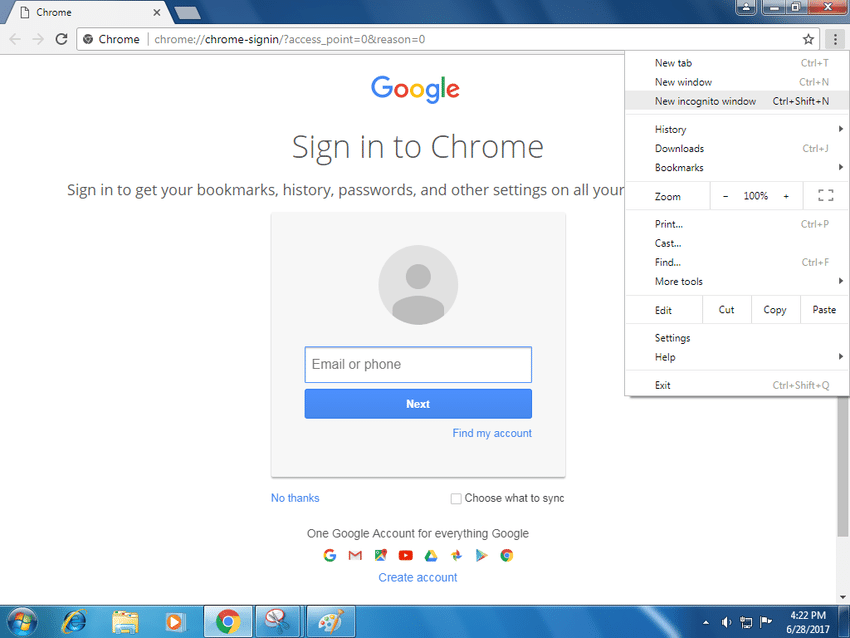850x638 pixels.
Task: Open Downloads from the menu
Action: point(737,149)
